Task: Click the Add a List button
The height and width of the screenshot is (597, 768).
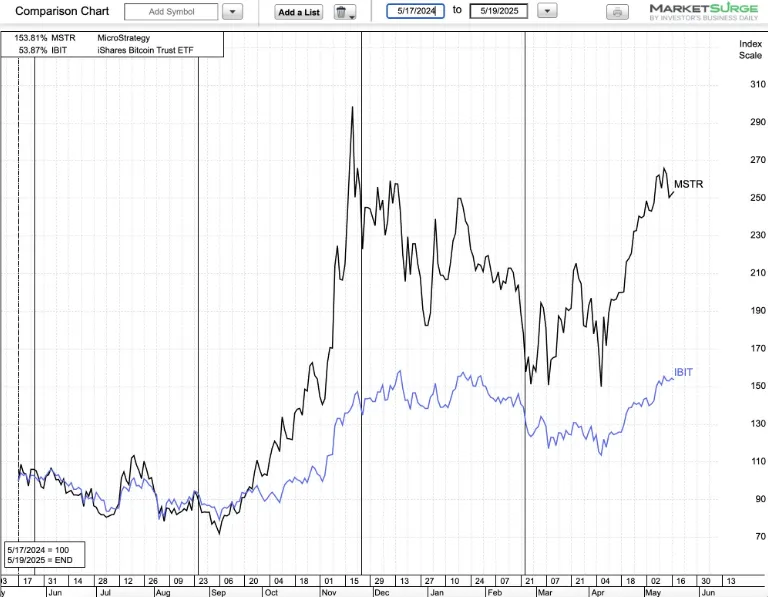Action: 299,12
